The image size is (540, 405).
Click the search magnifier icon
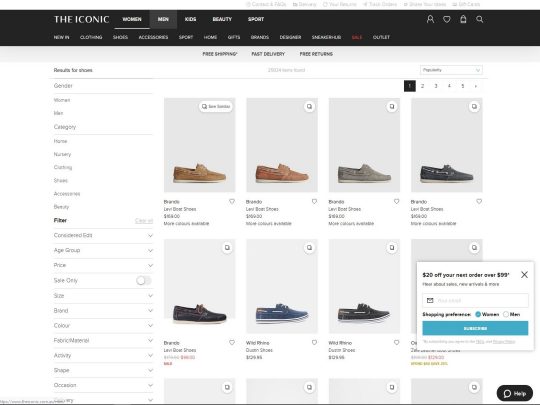point(479,19)
